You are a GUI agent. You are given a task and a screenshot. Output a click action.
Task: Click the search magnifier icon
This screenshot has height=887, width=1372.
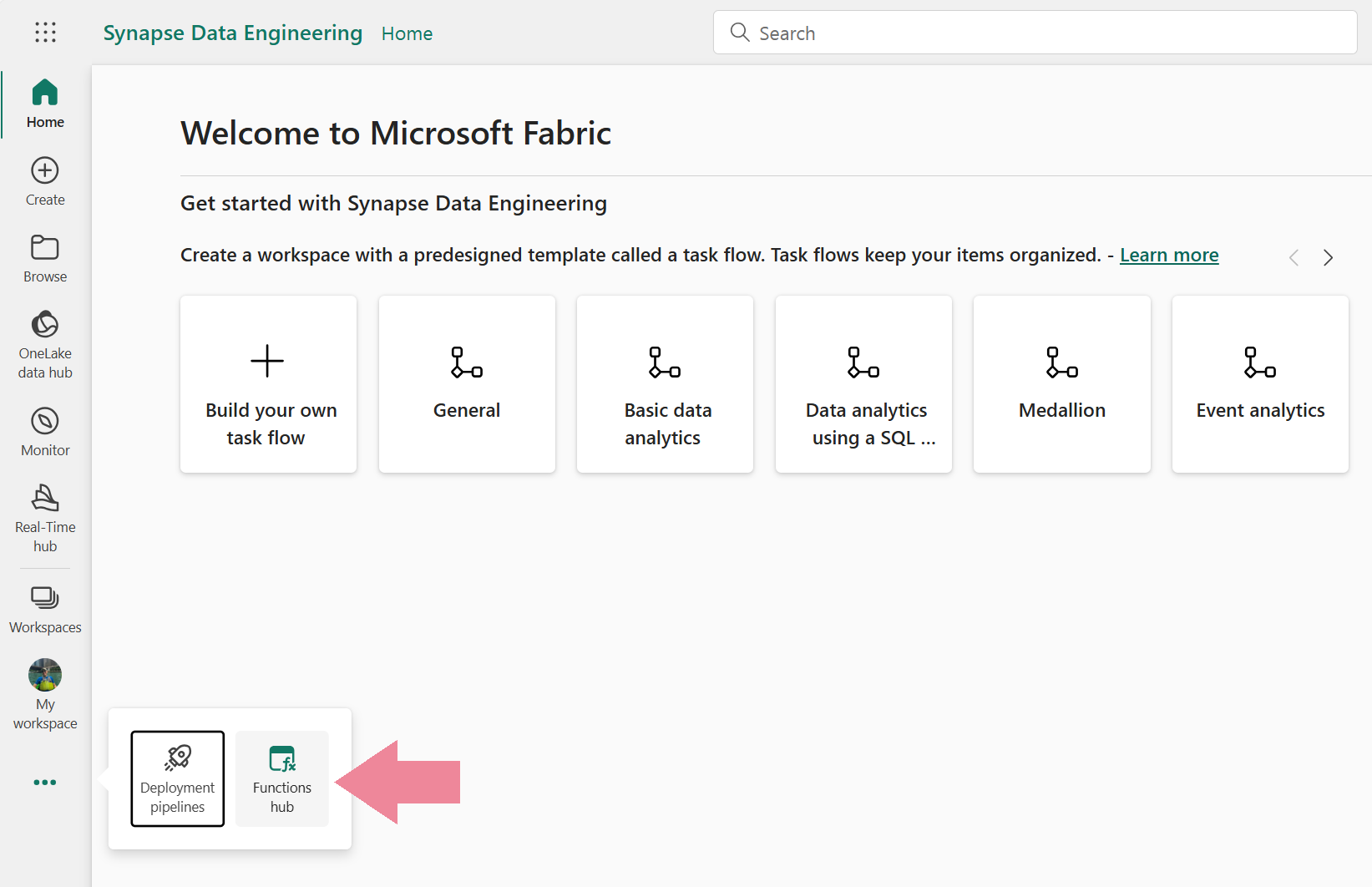tap(740, 33)
